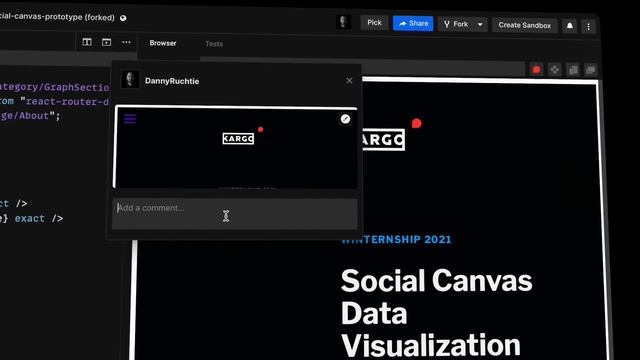Click Create Sandbox button
The height and width of the screenshot is (360, 640).
pyautogui.click(x=524, y=25)
